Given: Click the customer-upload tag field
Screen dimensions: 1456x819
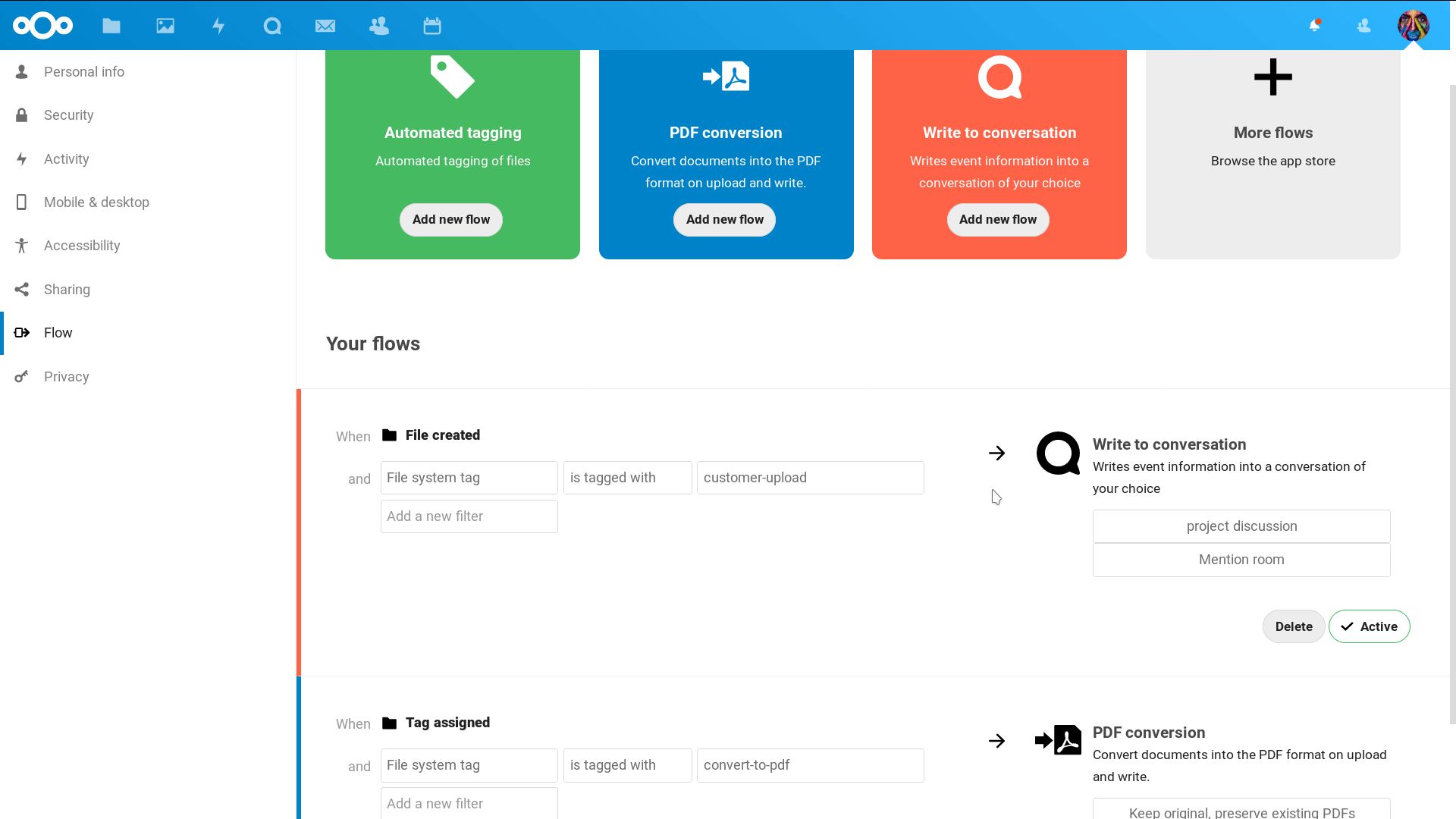Looking at the screenshot, I should [x=810, y=478].
